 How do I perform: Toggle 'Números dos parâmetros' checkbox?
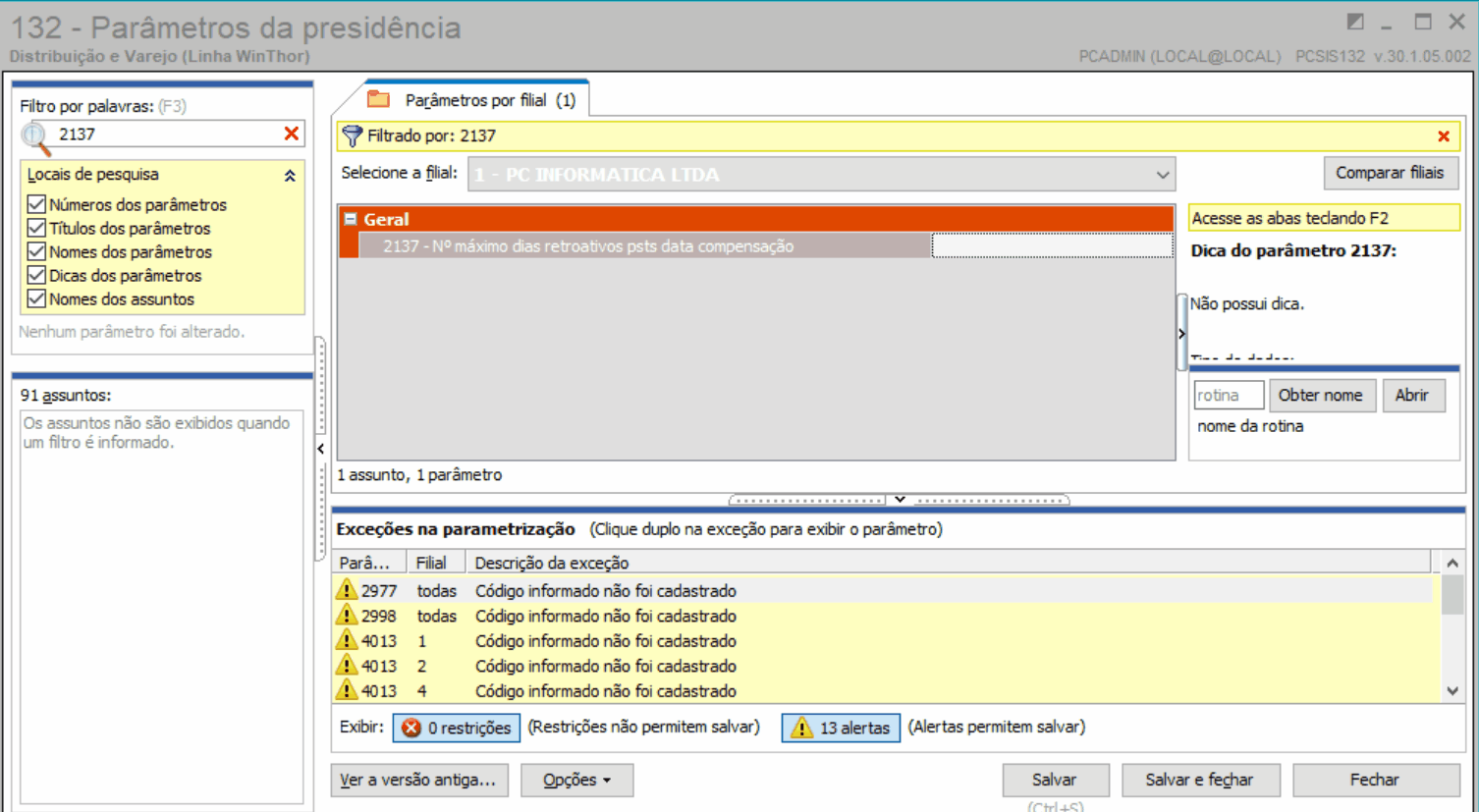tap(36, 204)
